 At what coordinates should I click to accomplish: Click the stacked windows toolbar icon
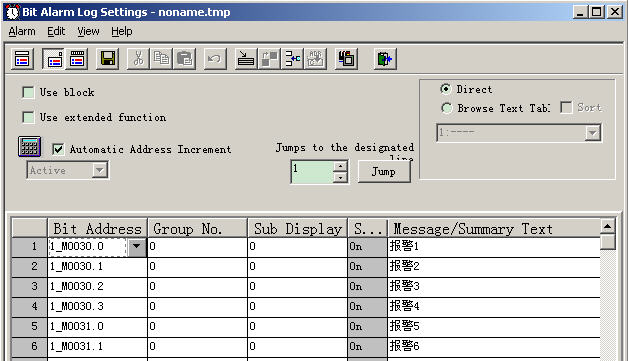coord(346,59)
